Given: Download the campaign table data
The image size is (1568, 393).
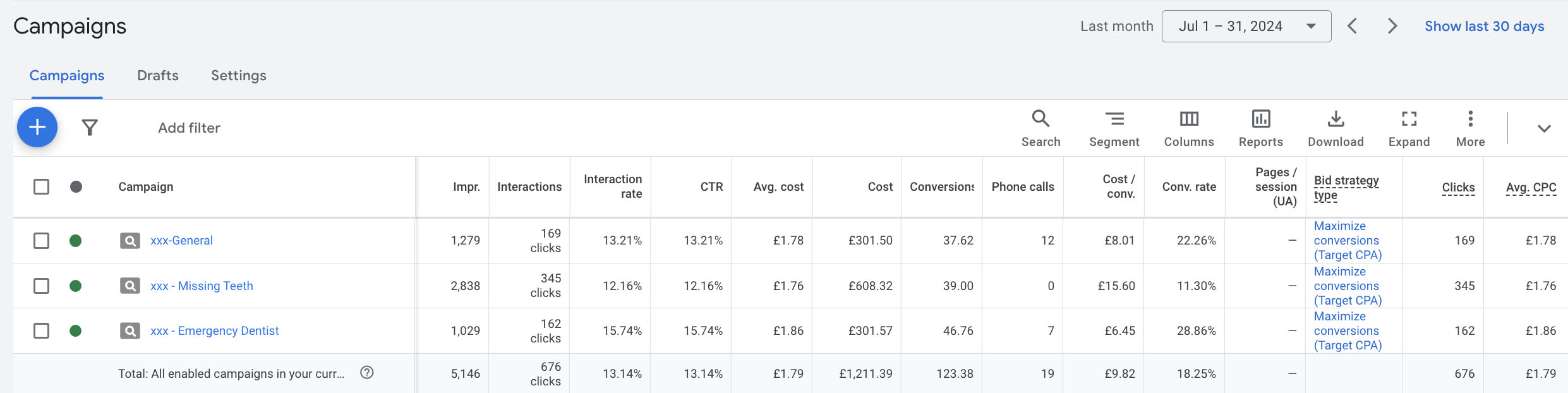Looking at the screenshot, I should 1335,128.
